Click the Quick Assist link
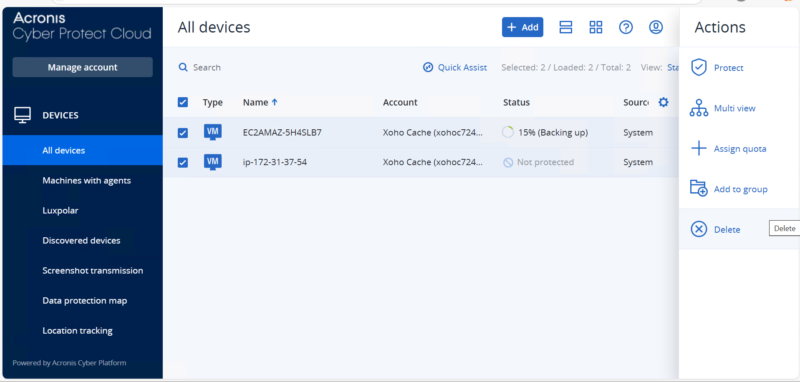Screen dimensions: 800x382 462,67
